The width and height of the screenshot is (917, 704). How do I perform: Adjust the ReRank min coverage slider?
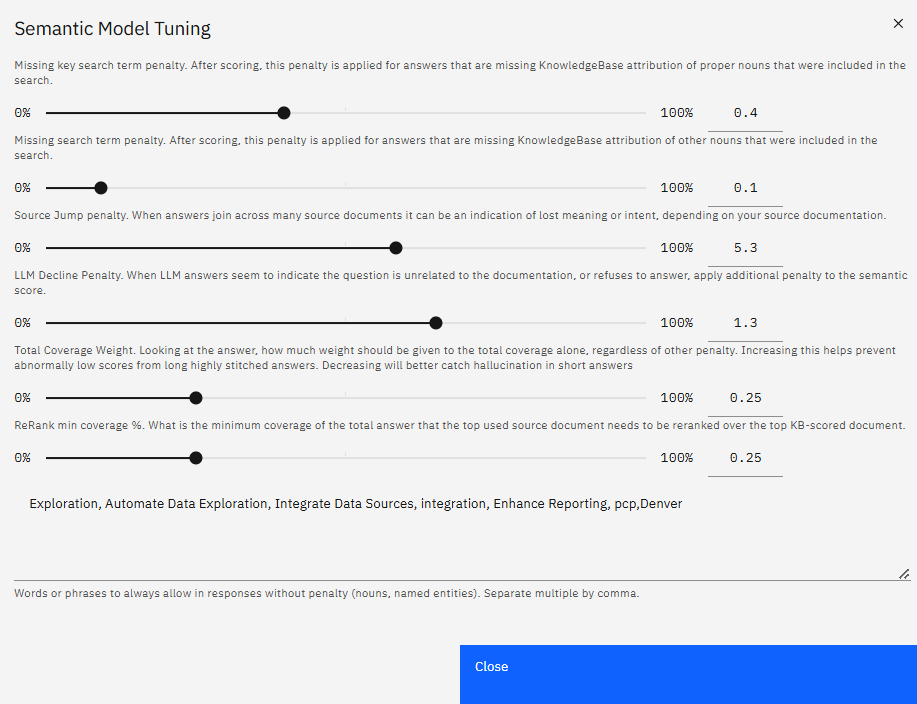tap(196, 458)
